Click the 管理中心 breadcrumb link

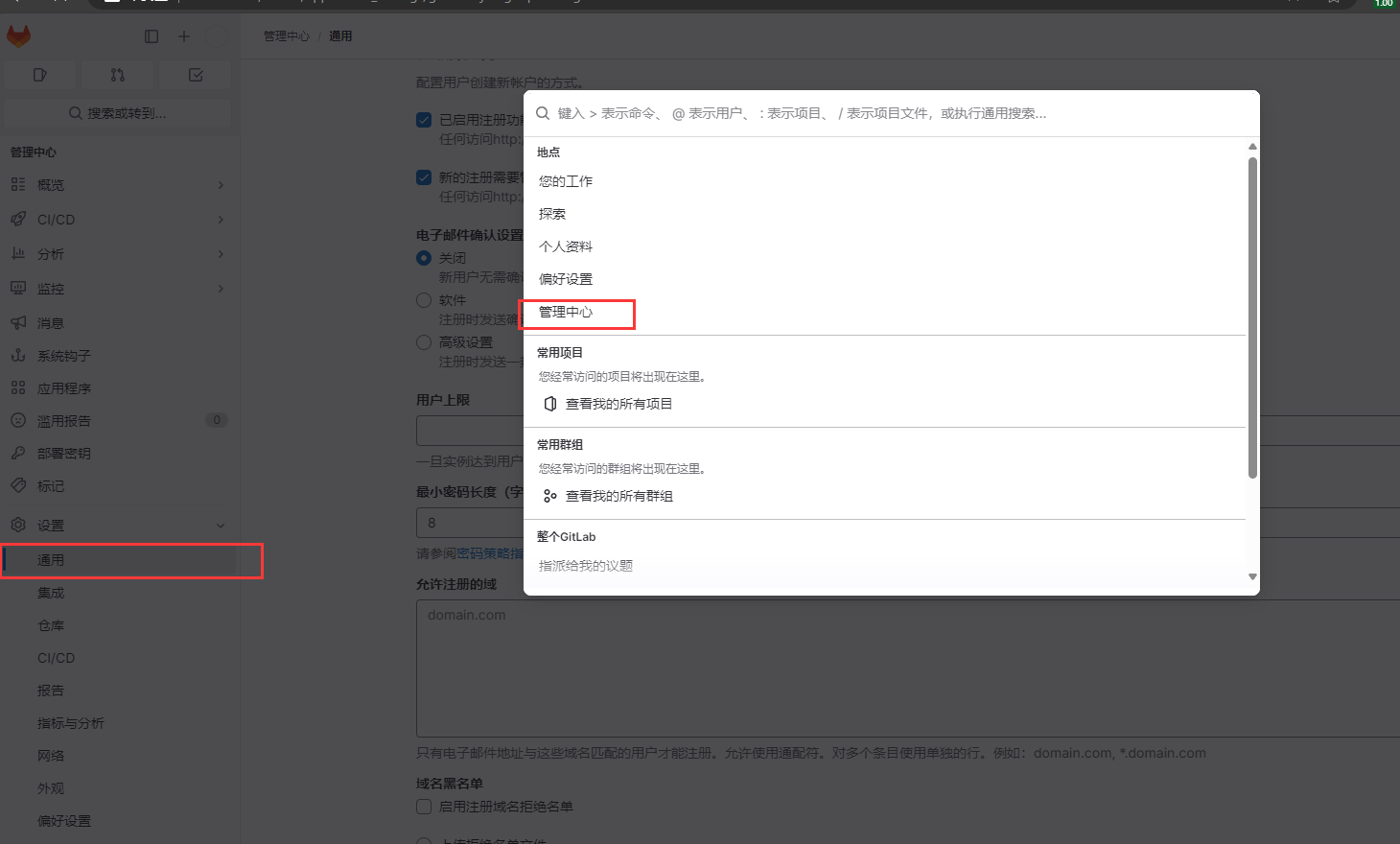pos(287,36)
